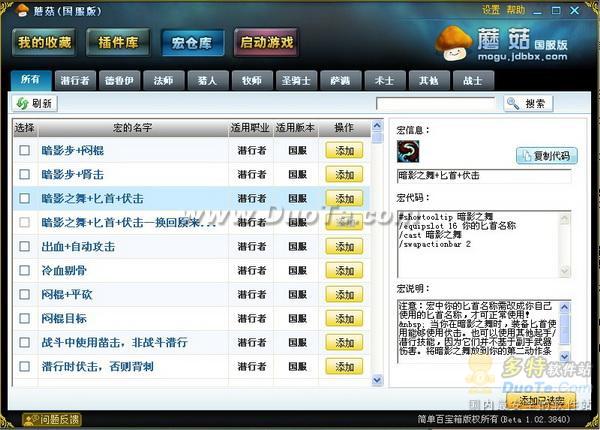Select the checkbox for 闷棍目标
600x430 pixels.
tap(25, 319)
